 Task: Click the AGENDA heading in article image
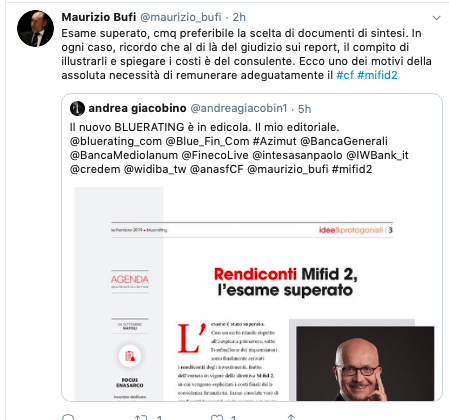click(130, 279)
